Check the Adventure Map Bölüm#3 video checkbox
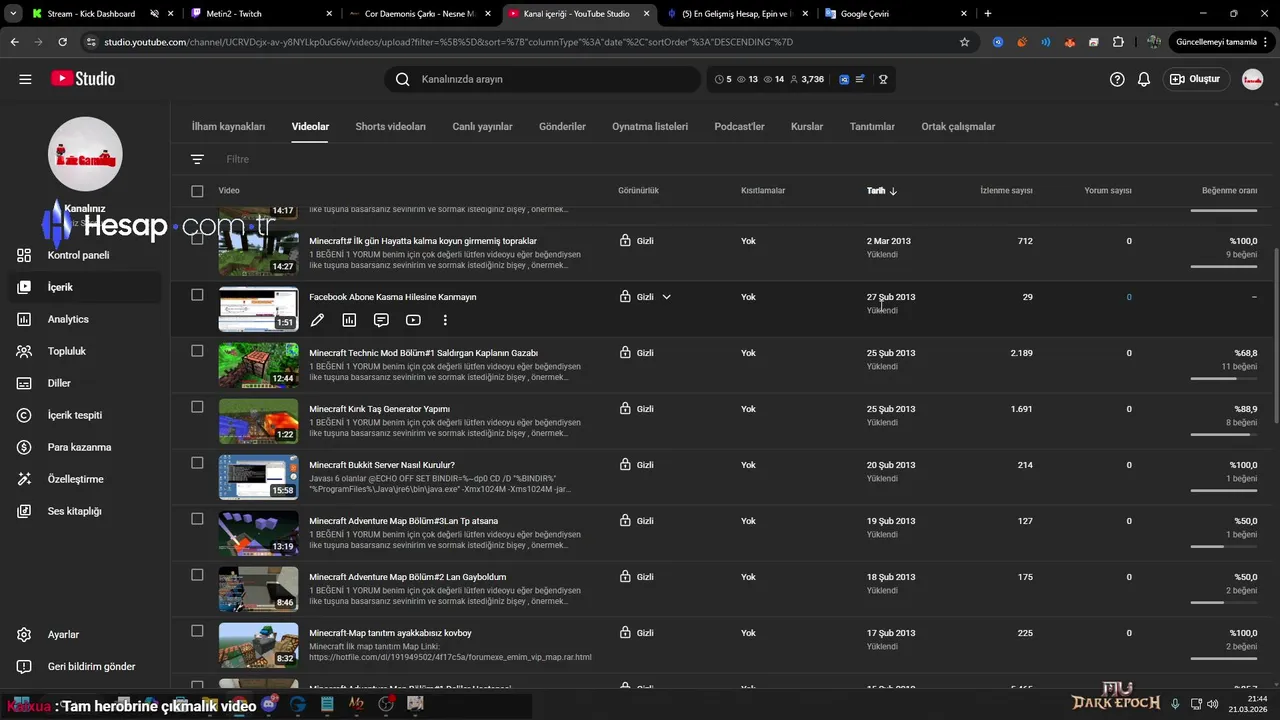The height and width of the screenshot is (720, 1280). tap(197, 519)
